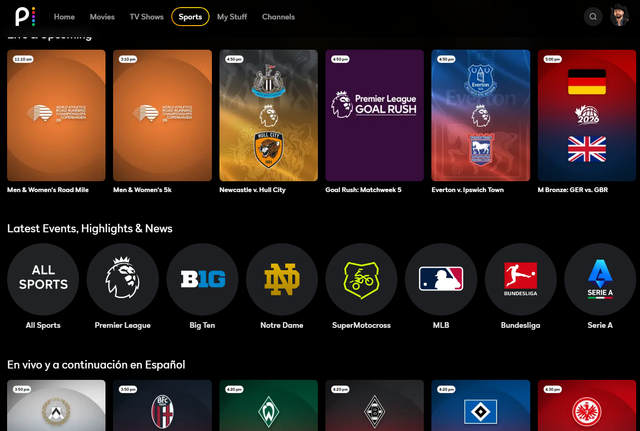This screenshot has height=431, width=640.
Task: Open the Udinese crest Spanish card
Action: (x=56, y=405)
